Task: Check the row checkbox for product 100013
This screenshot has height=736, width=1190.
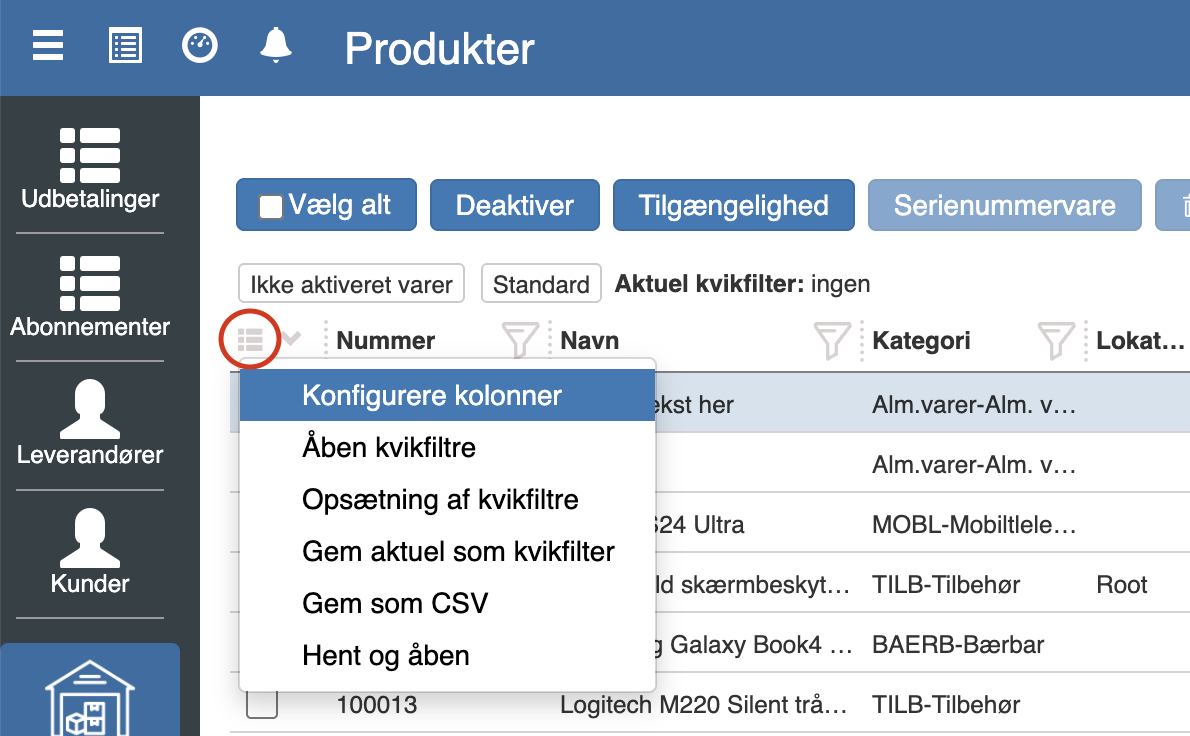Action: 262,705
